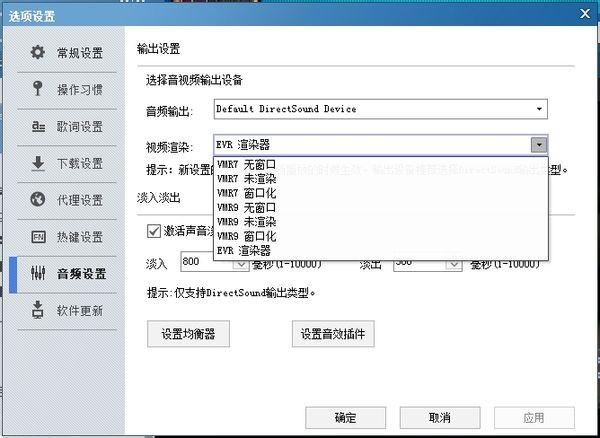Click the globe icon for 代理设置
The height and width of the screenshot is (438, 600).
(x=38, y=199)
